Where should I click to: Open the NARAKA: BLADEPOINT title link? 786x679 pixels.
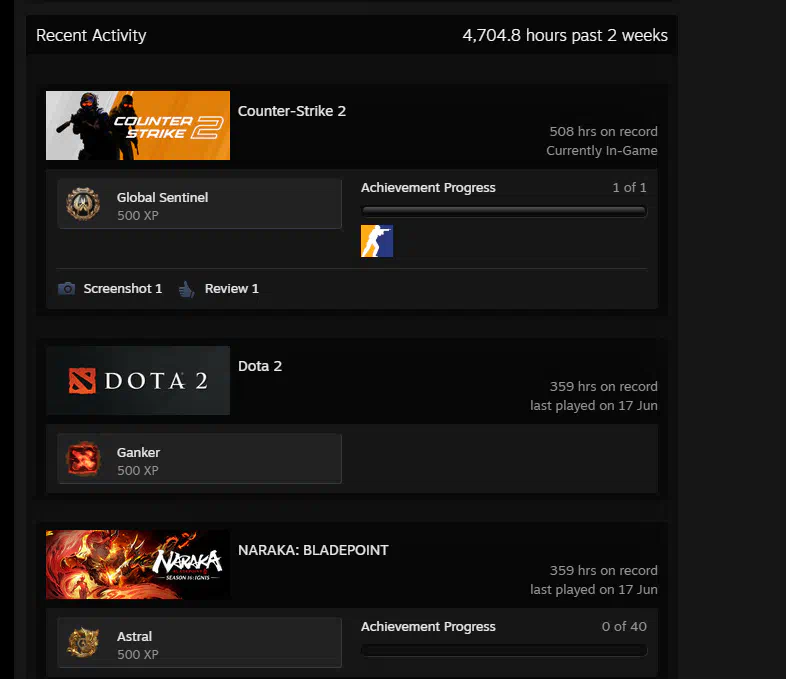coord(313,550)
